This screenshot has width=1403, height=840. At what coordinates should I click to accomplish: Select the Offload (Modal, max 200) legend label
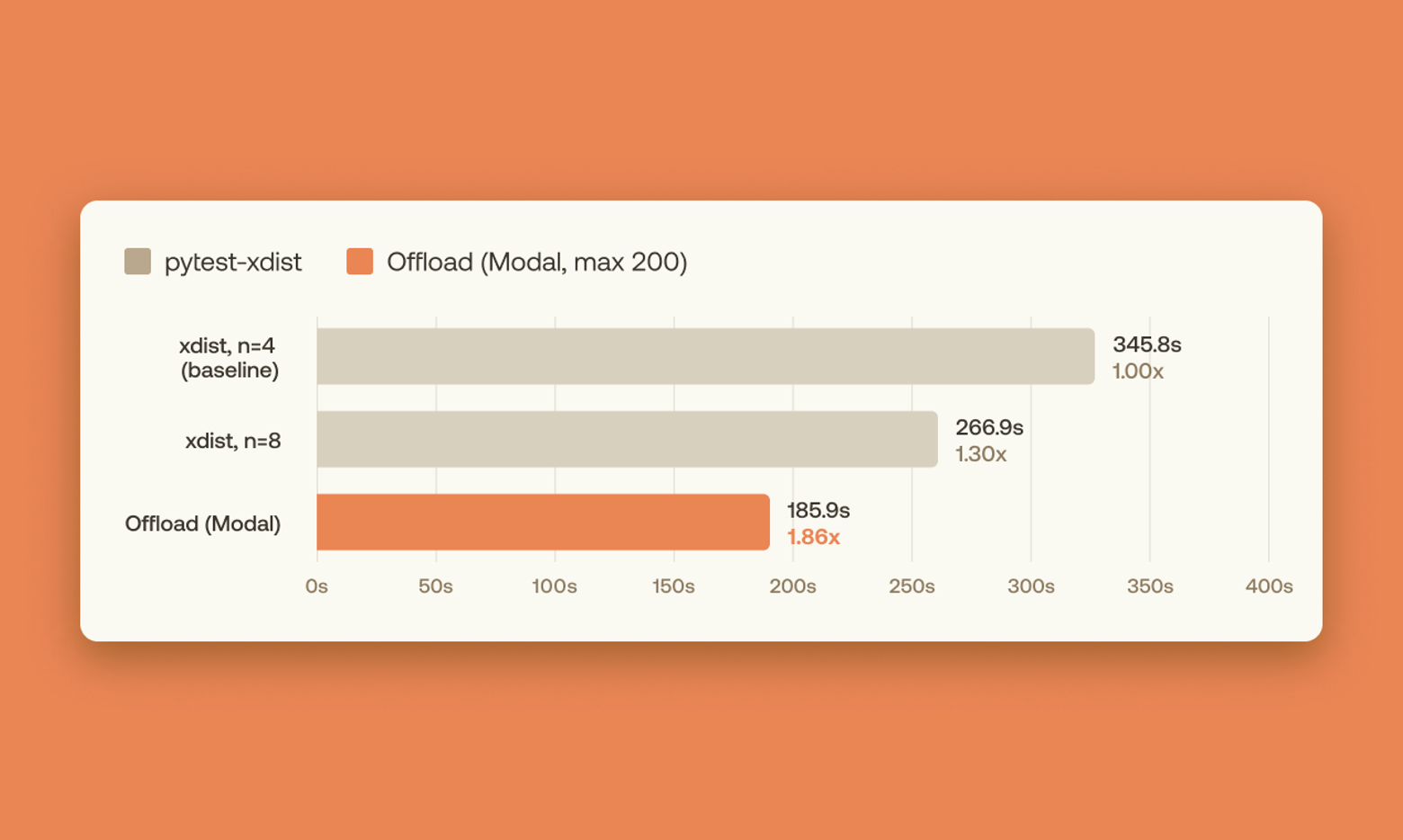[x=537, y=262]
